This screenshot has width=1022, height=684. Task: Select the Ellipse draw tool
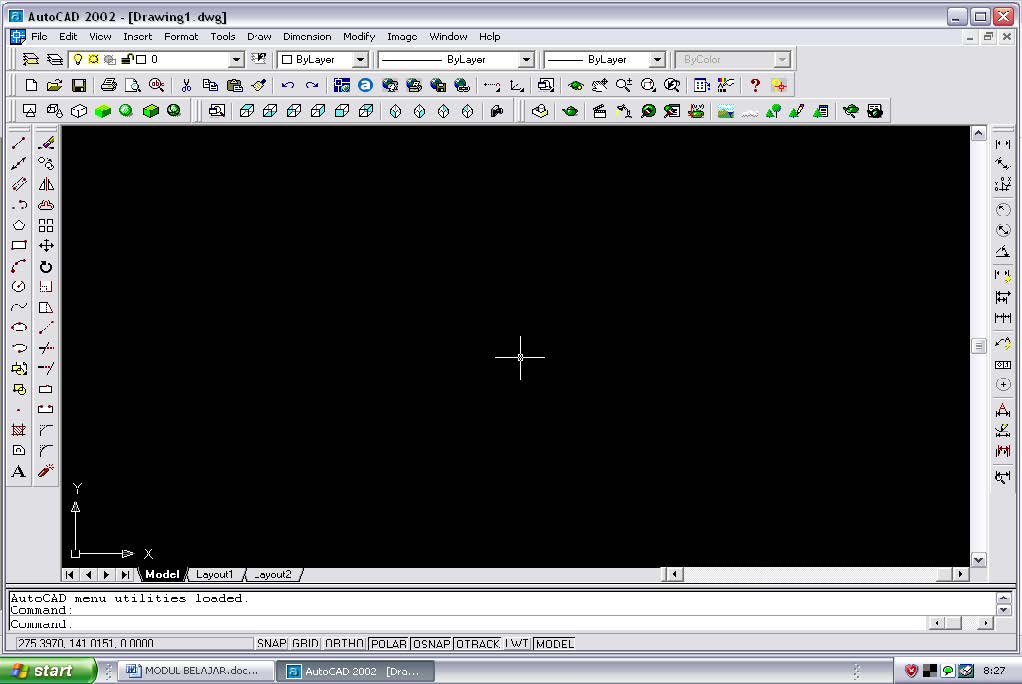18,327
